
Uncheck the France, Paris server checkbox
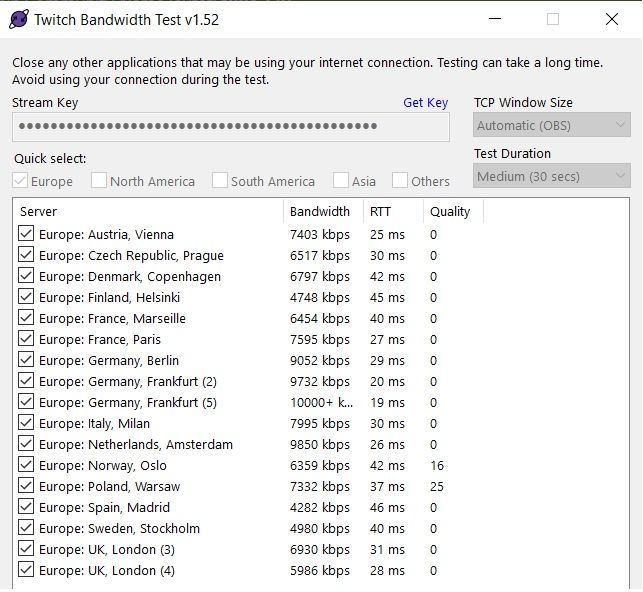click(26, 339)
